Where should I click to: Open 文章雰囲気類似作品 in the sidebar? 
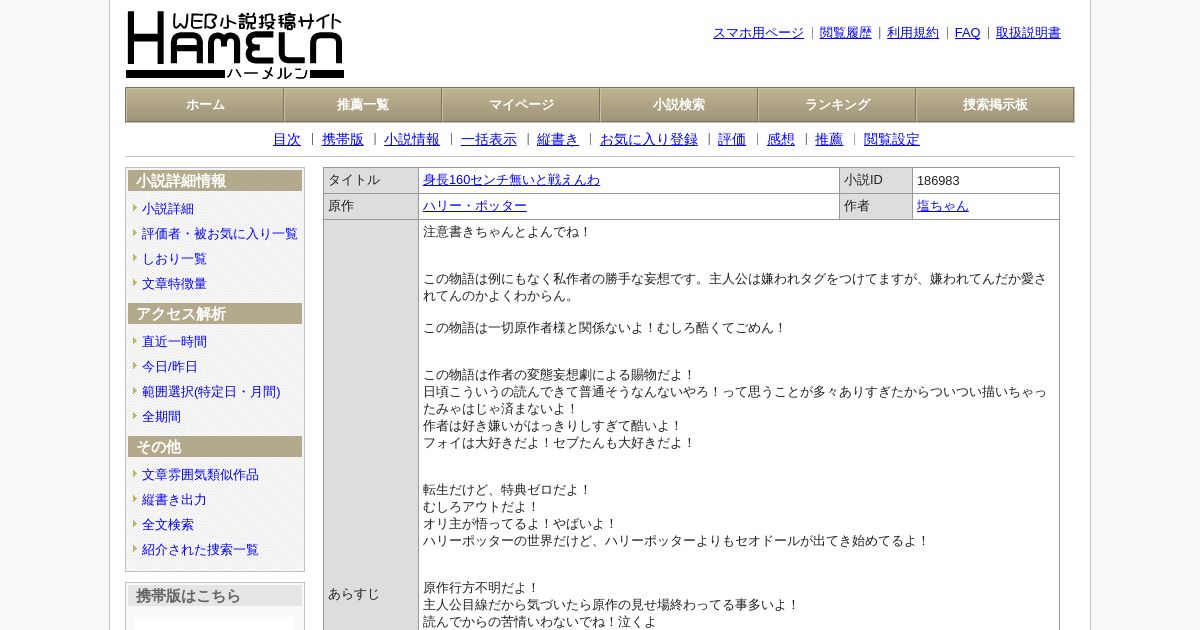[200, 475]
